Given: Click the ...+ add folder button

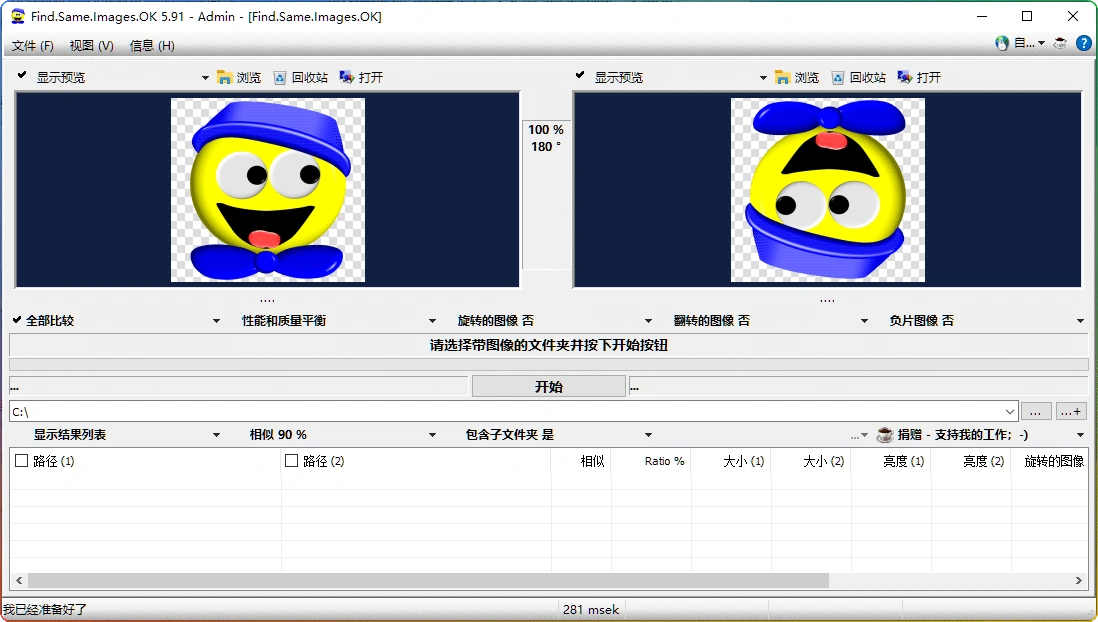Looking at the screenshot, I should point(1070,411).
